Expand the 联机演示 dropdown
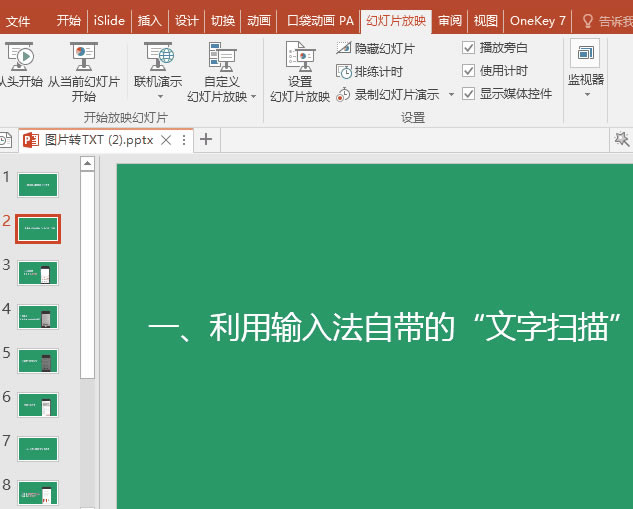The image size is (633, 509). click(x=157, y=97)
